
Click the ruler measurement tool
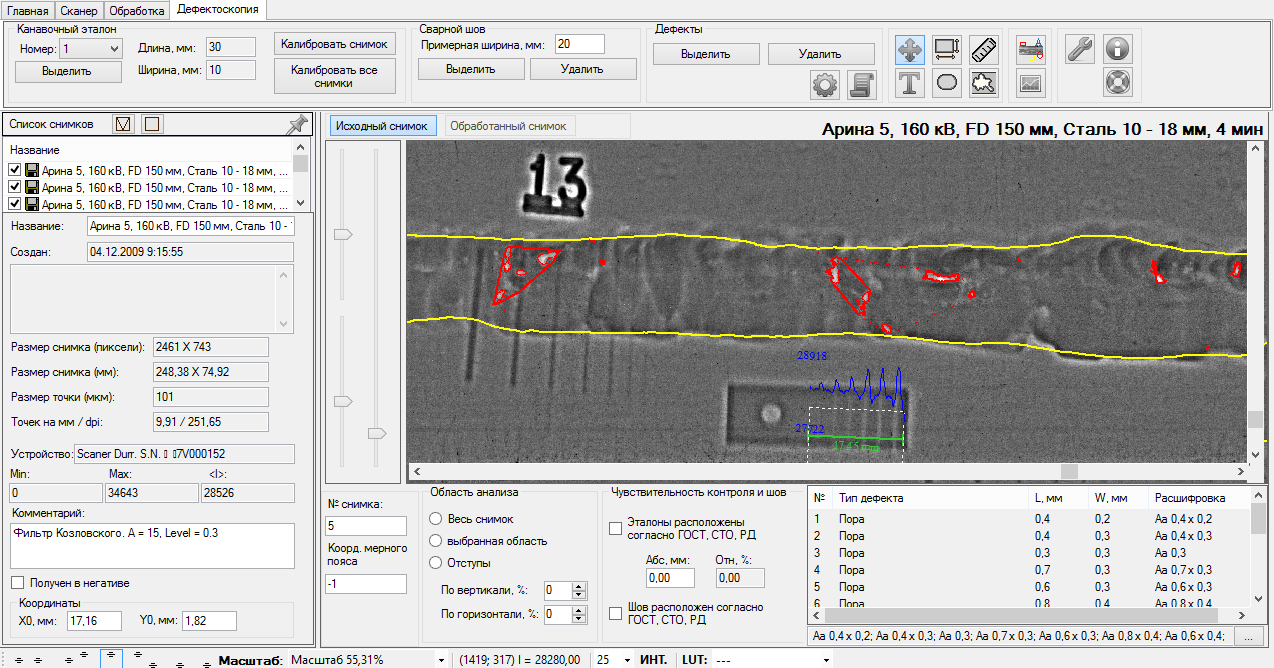coord(984,49)
